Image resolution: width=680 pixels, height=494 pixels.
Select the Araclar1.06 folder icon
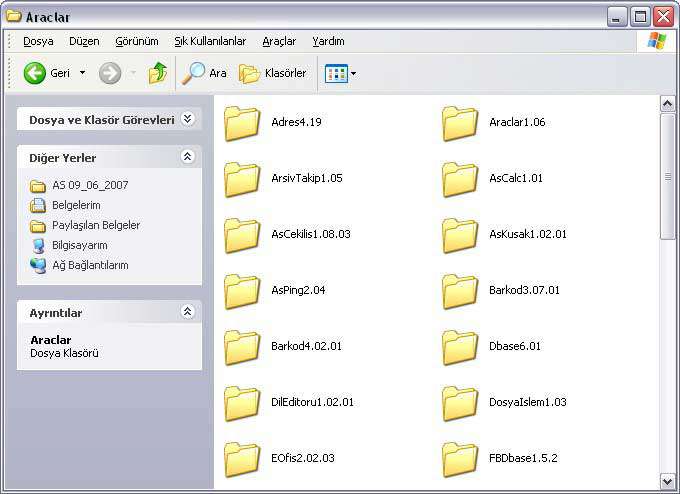coord(460,124)
